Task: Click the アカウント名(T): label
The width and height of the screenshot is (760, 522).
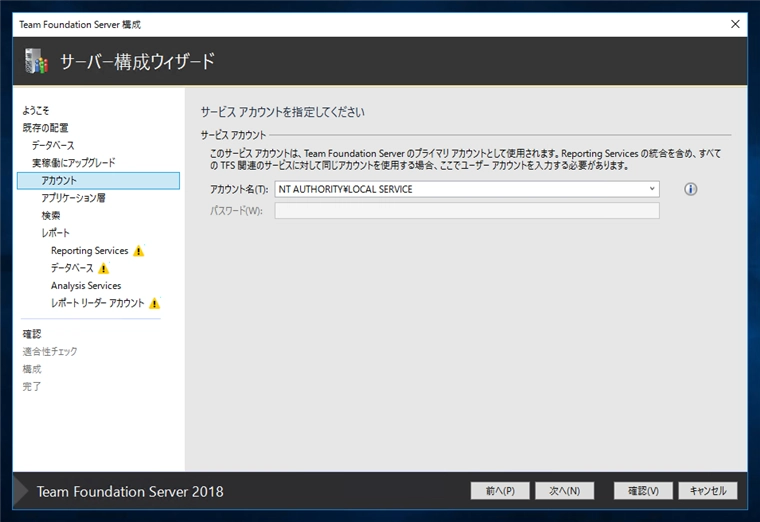Action: pyautogui.click(x=238, y=190)
